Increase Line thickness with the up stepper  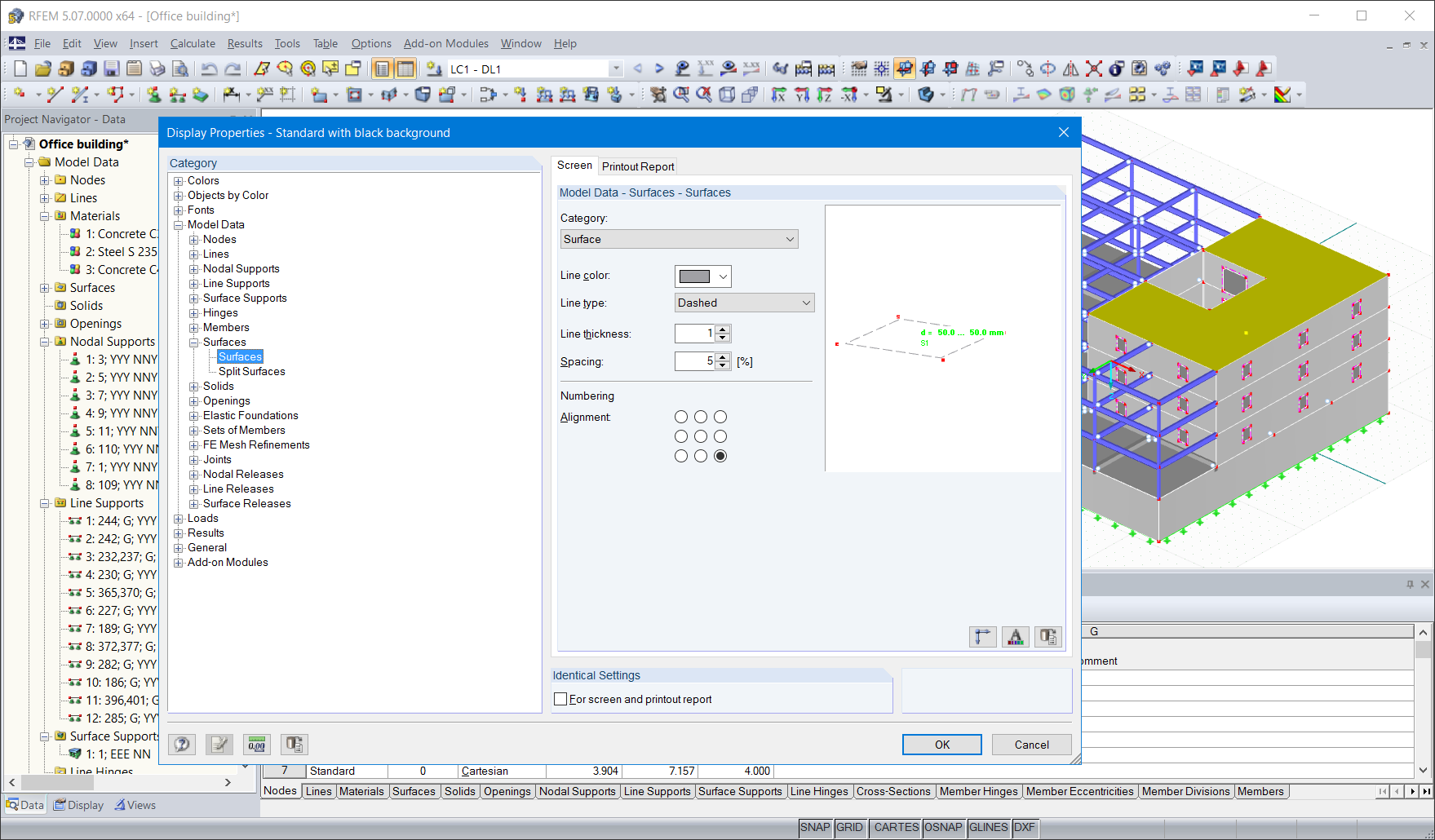tap(723, 329)
